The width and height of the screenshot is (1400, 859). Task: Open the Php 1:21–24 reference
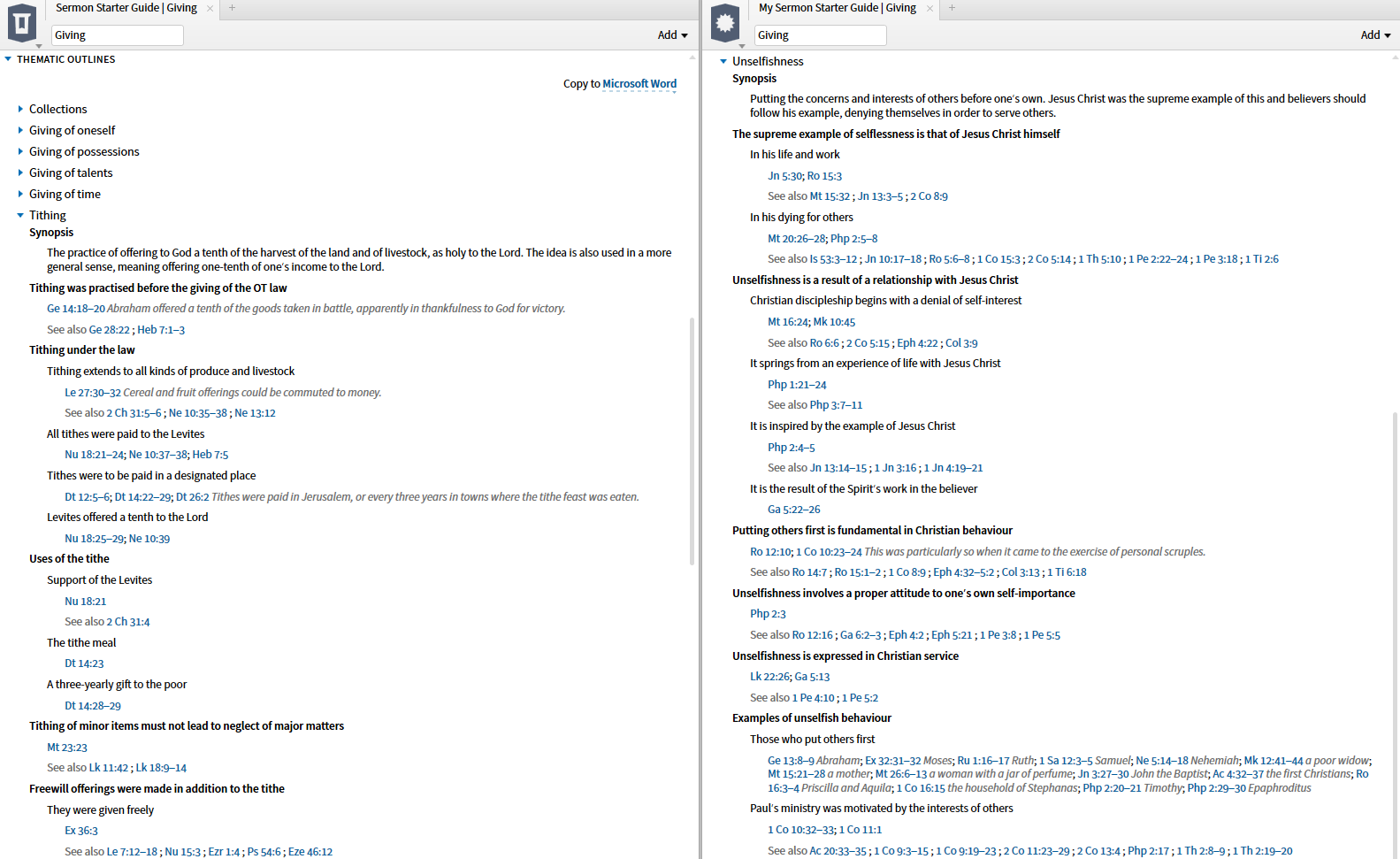[x=797, y=385]
